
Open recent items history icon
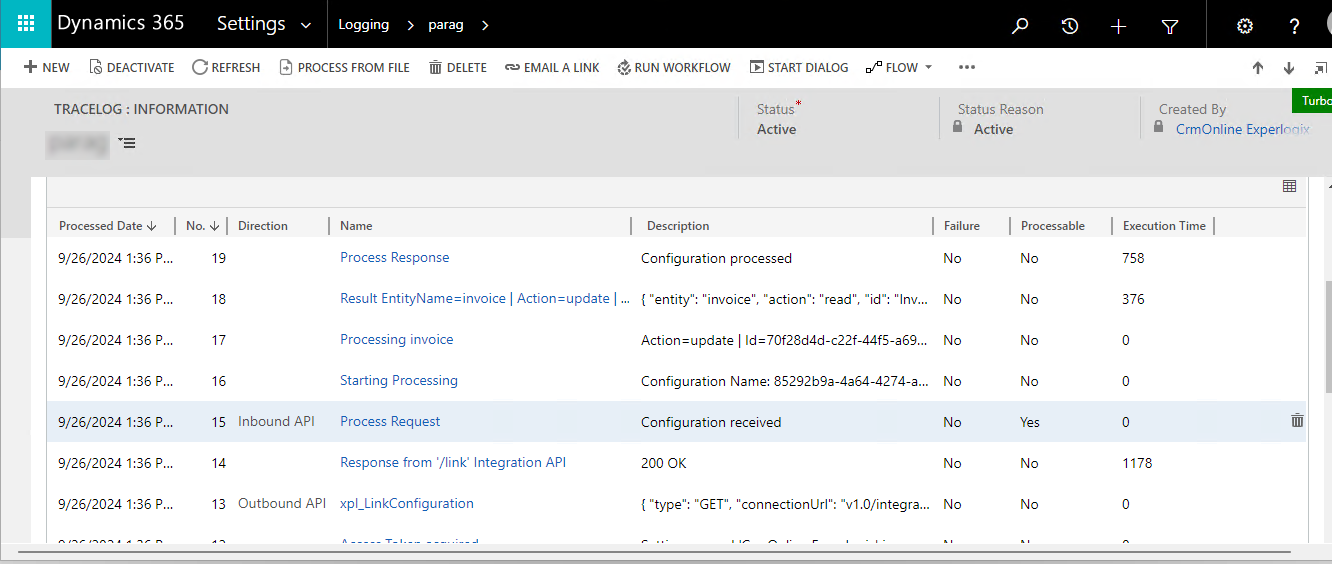coord(1069,26)
